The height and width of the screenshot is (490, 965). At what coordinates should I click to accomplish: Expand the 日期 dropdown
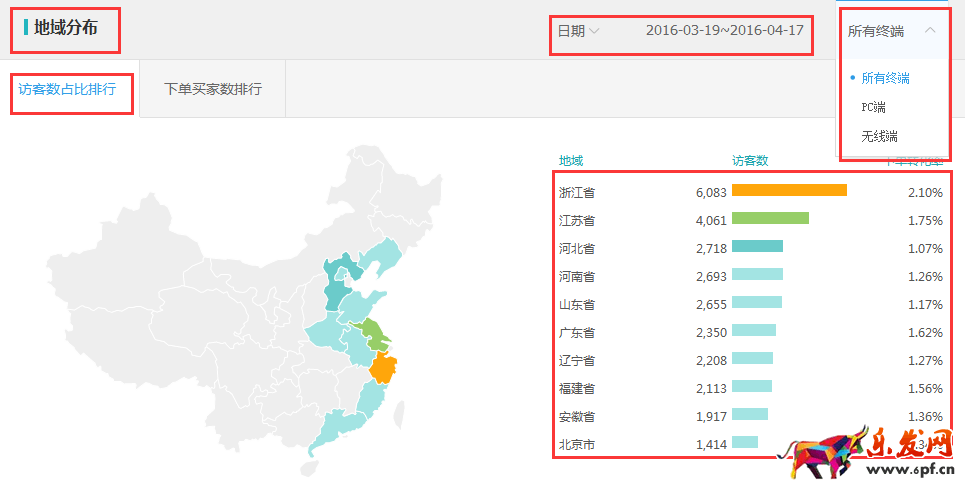[578, 31]
